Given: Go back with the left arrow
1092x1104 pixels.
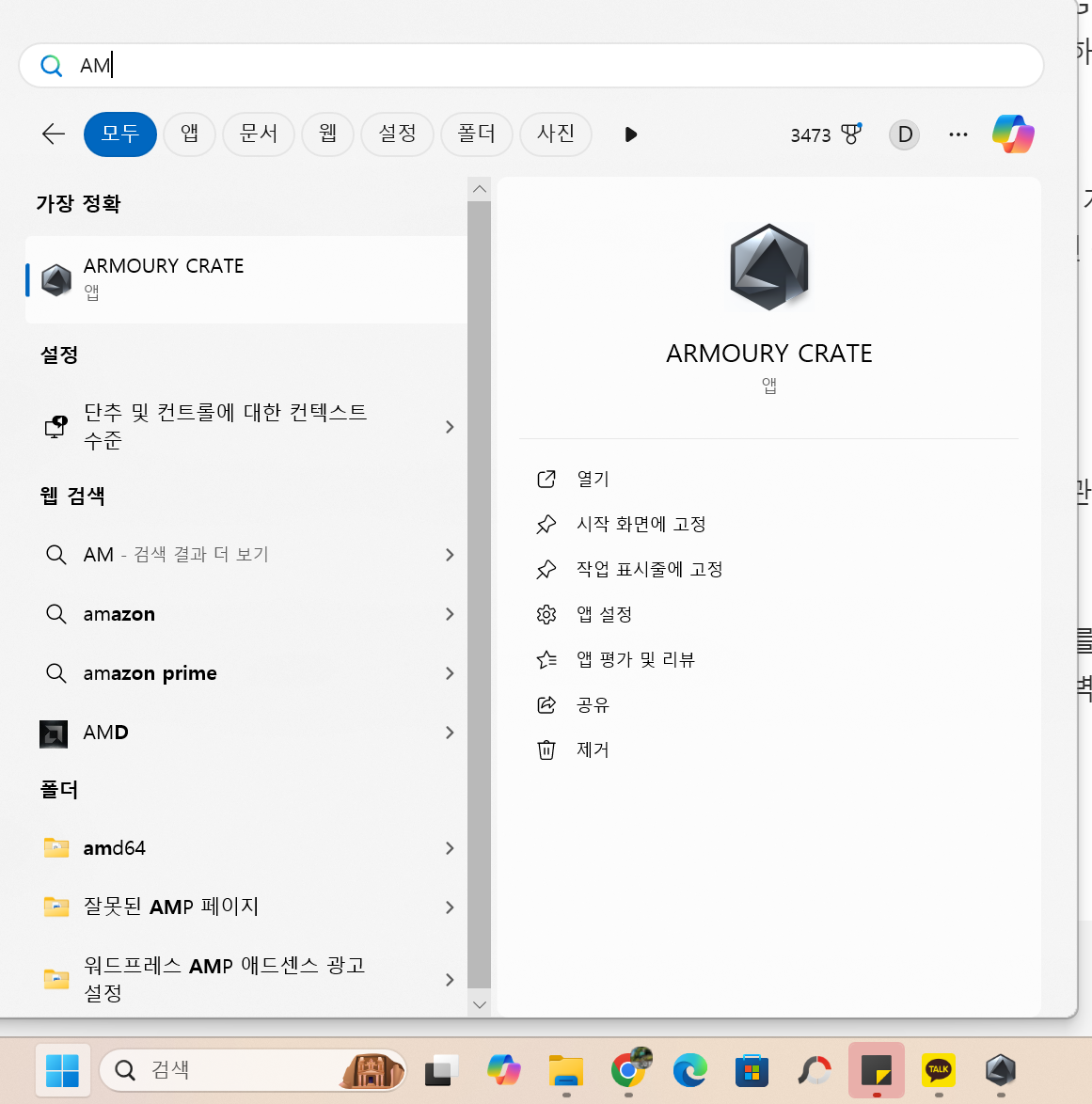Looking at the screenshot, I should pyautogui.click(x=54, y=134).
